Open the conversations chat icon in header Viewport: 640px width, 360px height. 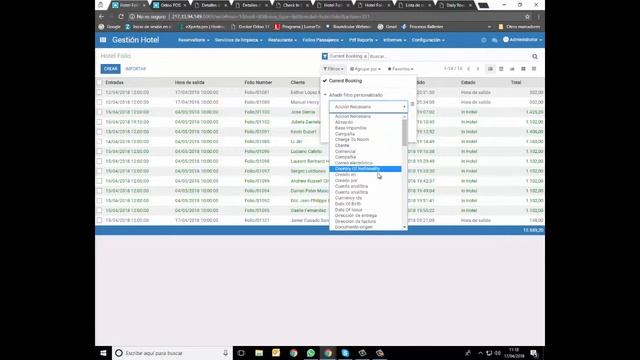(x=494, y=40)
